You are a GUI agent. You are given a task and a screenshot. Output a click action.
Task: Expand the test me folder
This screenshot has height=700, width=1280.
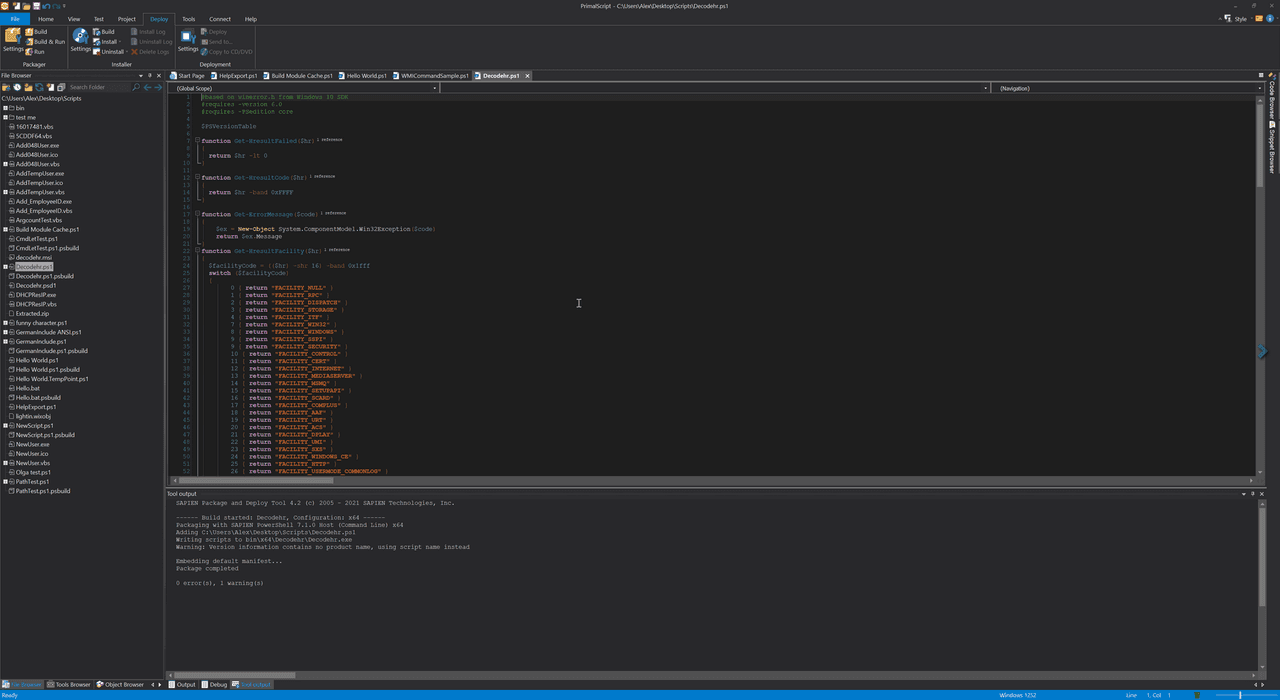click(x=5, y=117)
